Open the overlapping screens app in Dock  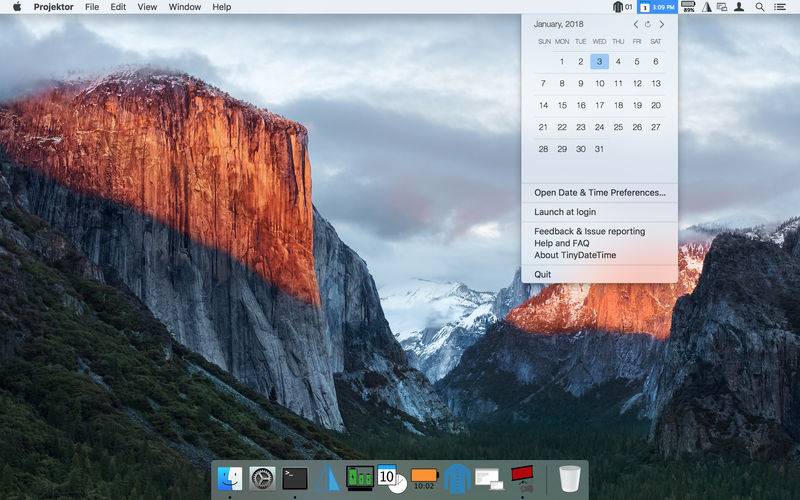click(x=489, y=480)
